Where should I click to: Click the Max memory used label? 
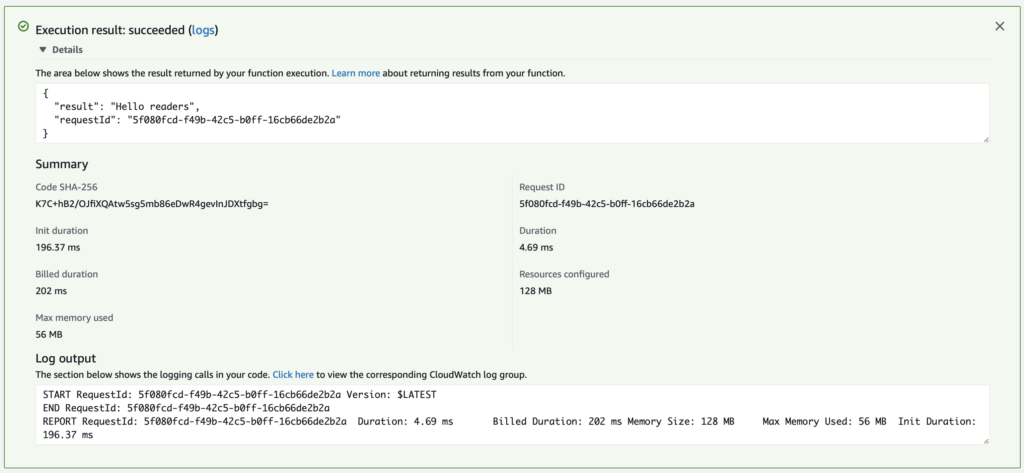74,318
